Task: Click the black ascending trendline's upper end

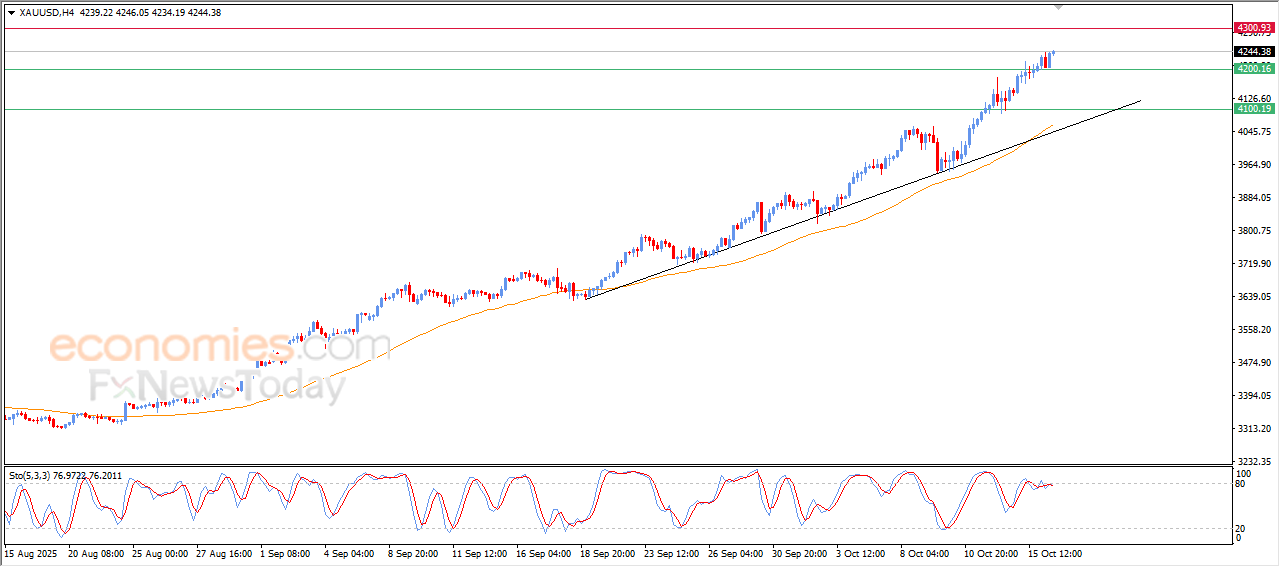Action: [x=1140, y=100]
